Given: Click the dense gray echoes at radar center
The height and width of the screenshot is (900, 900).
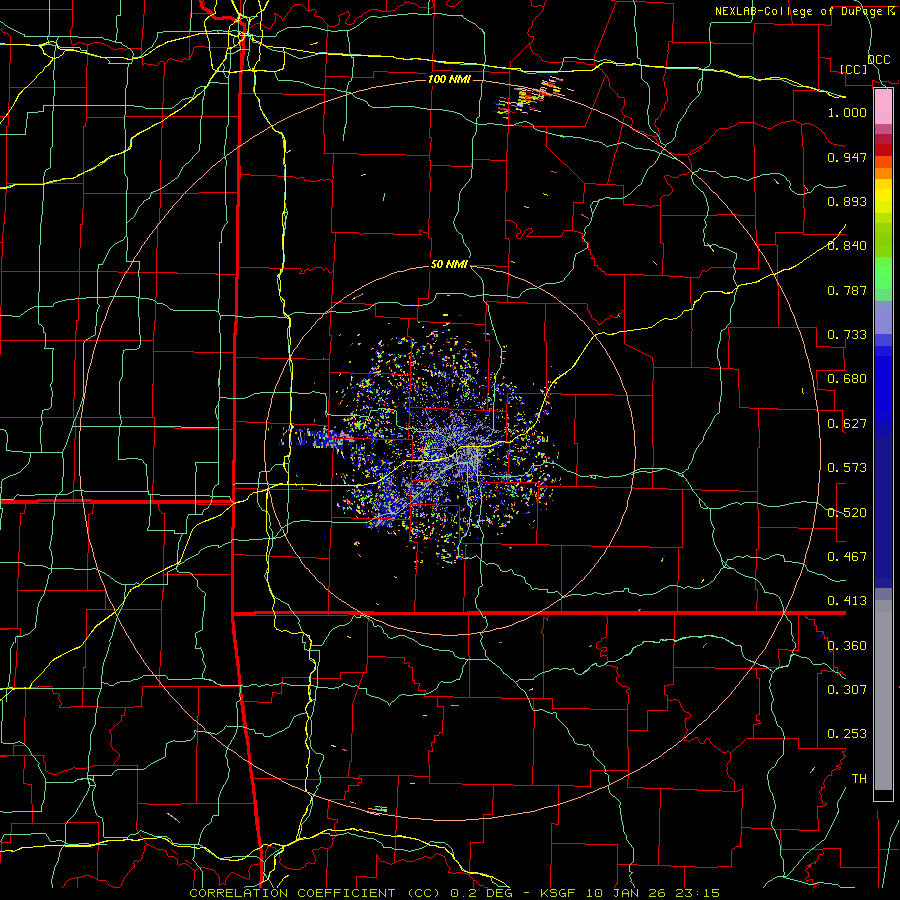Looking at the screenshot, I should coord(453,451).
